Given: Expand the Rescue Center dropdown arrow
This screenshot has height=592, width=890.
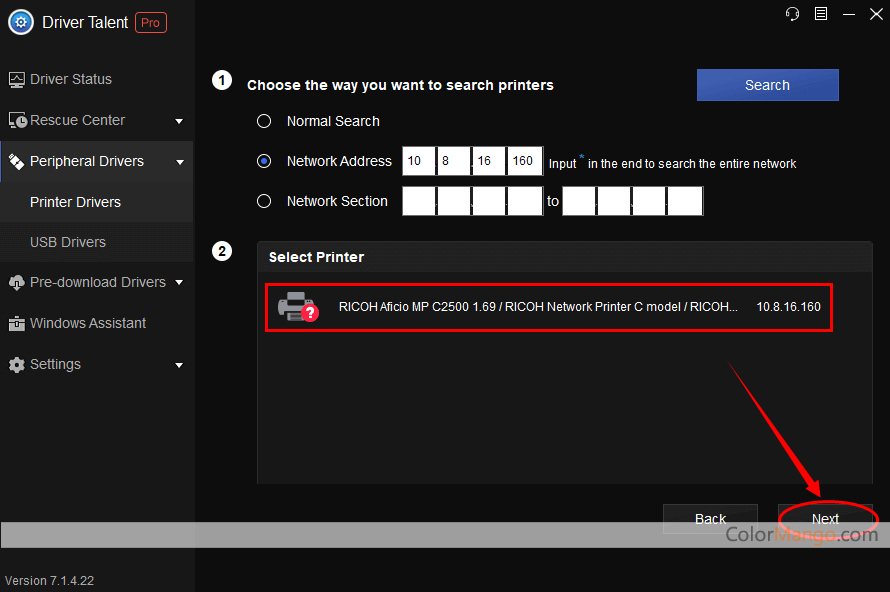Looking at the screenshot, I should [179, 122].
